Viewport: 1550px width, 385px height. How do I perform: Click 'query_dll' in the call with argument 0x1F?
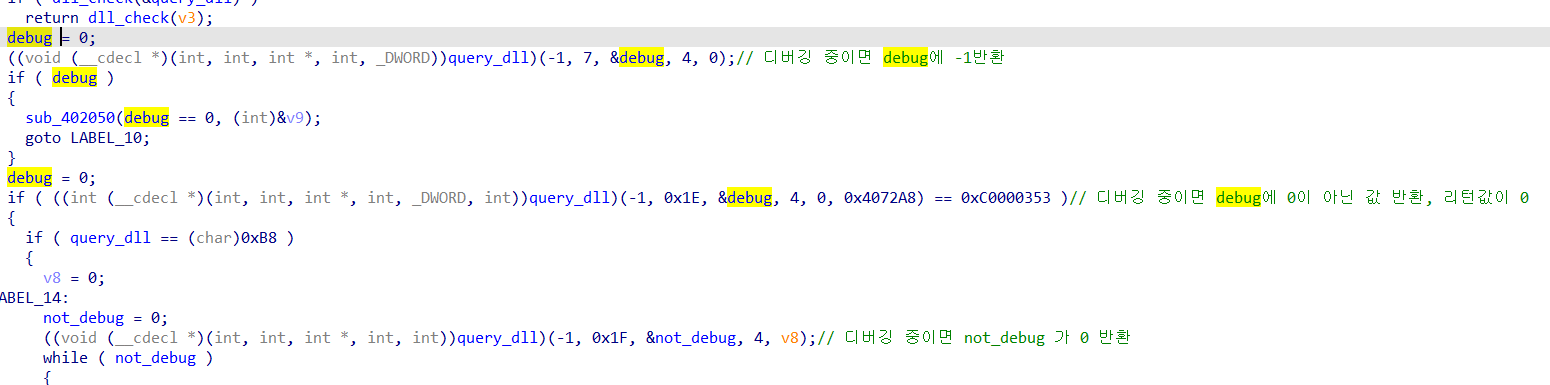pos(496,337)
